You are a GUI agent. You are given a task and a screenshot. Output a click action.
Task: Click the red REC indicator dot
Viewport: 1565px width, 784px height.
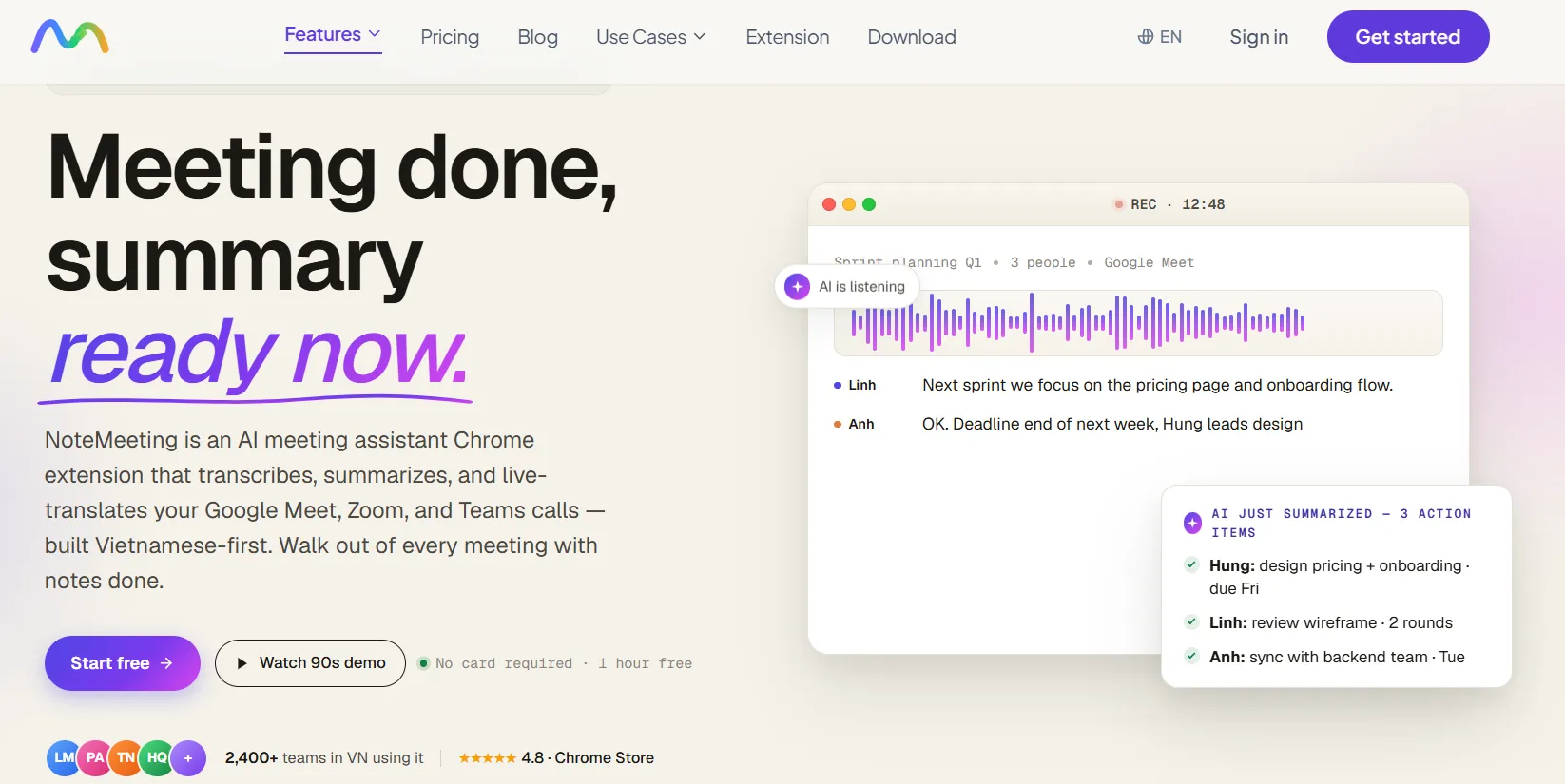pos(1119,204)
